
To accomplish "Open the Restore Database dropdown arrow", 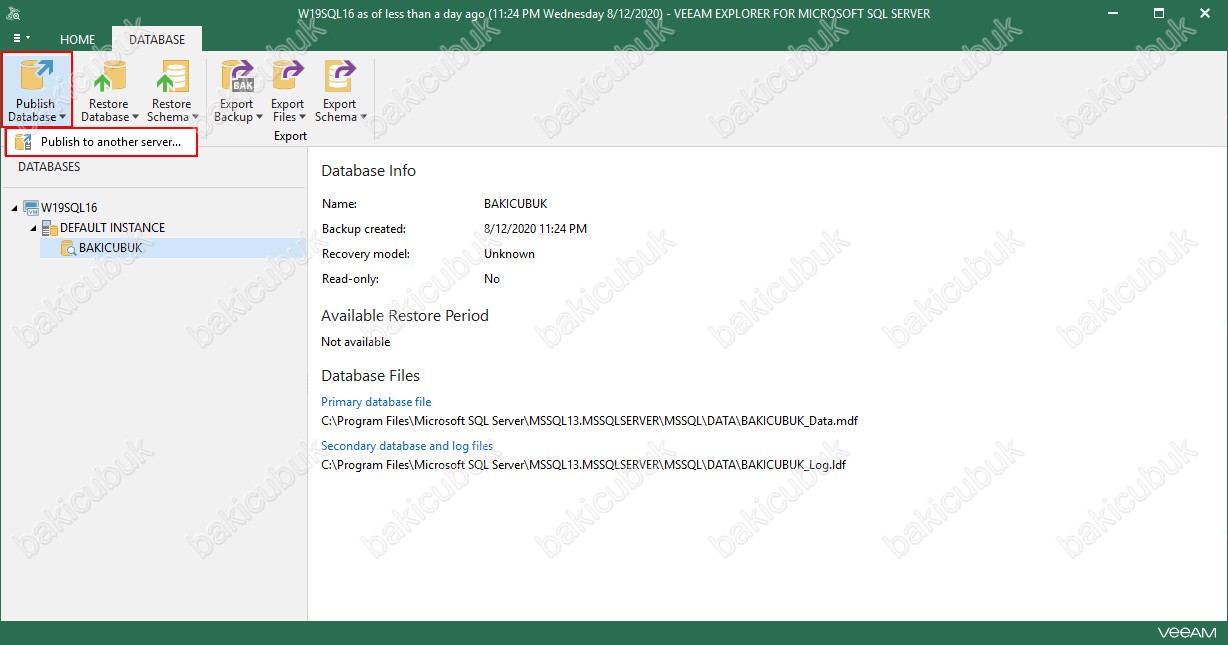I will click(x=136, y=118).
